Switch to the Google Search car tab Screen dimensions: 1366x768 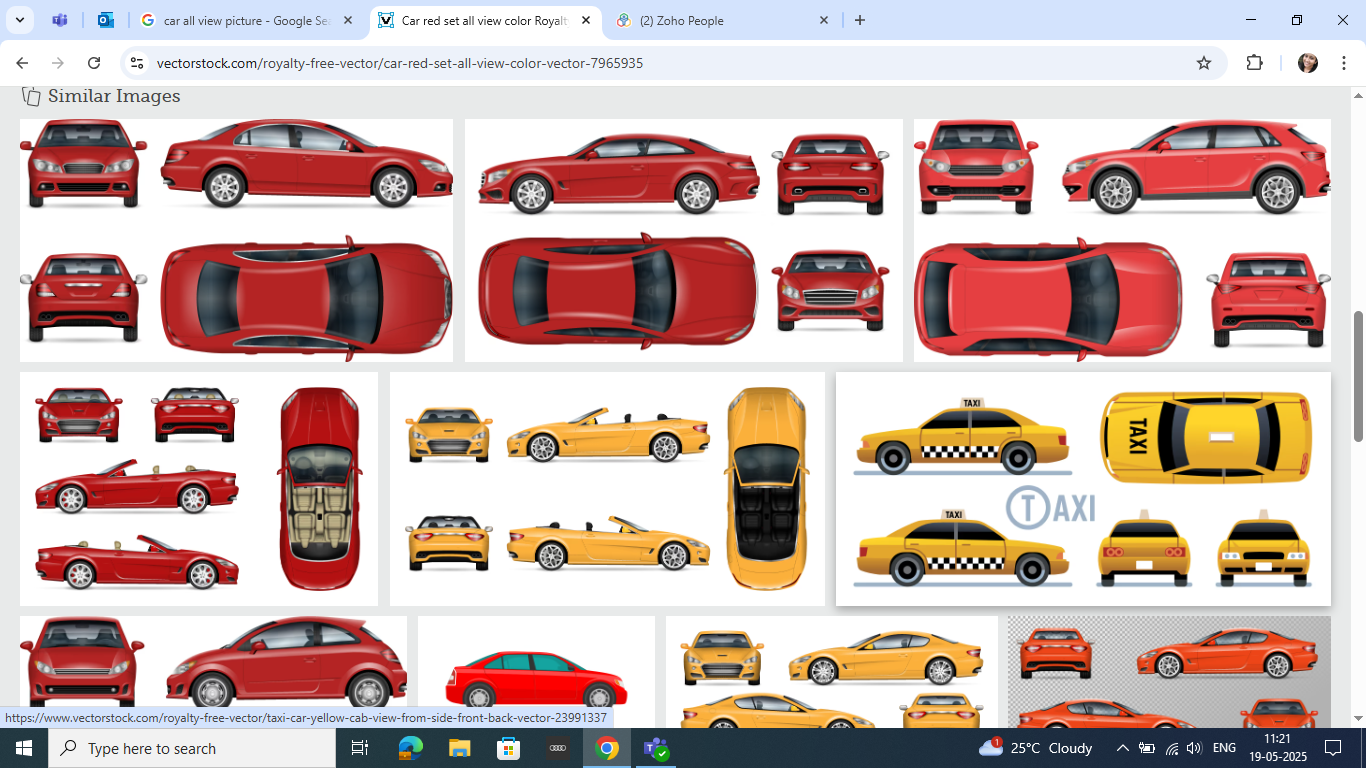246,20
